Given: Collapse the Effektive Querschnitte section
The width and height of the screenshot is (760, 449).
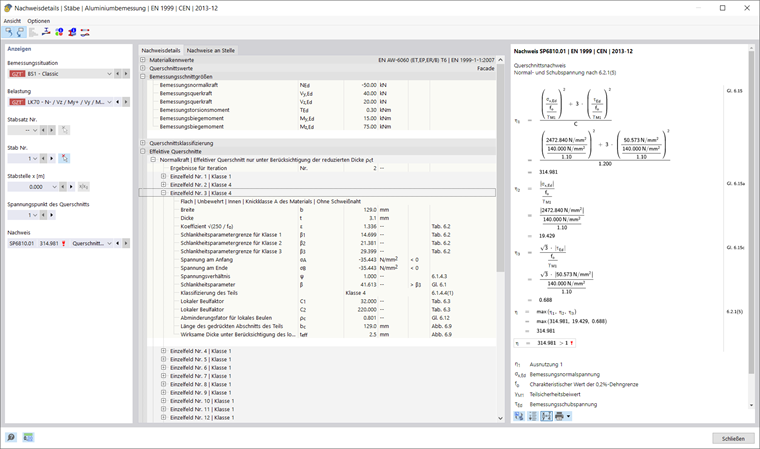Looking at the screenshot, I should (142, 151).
